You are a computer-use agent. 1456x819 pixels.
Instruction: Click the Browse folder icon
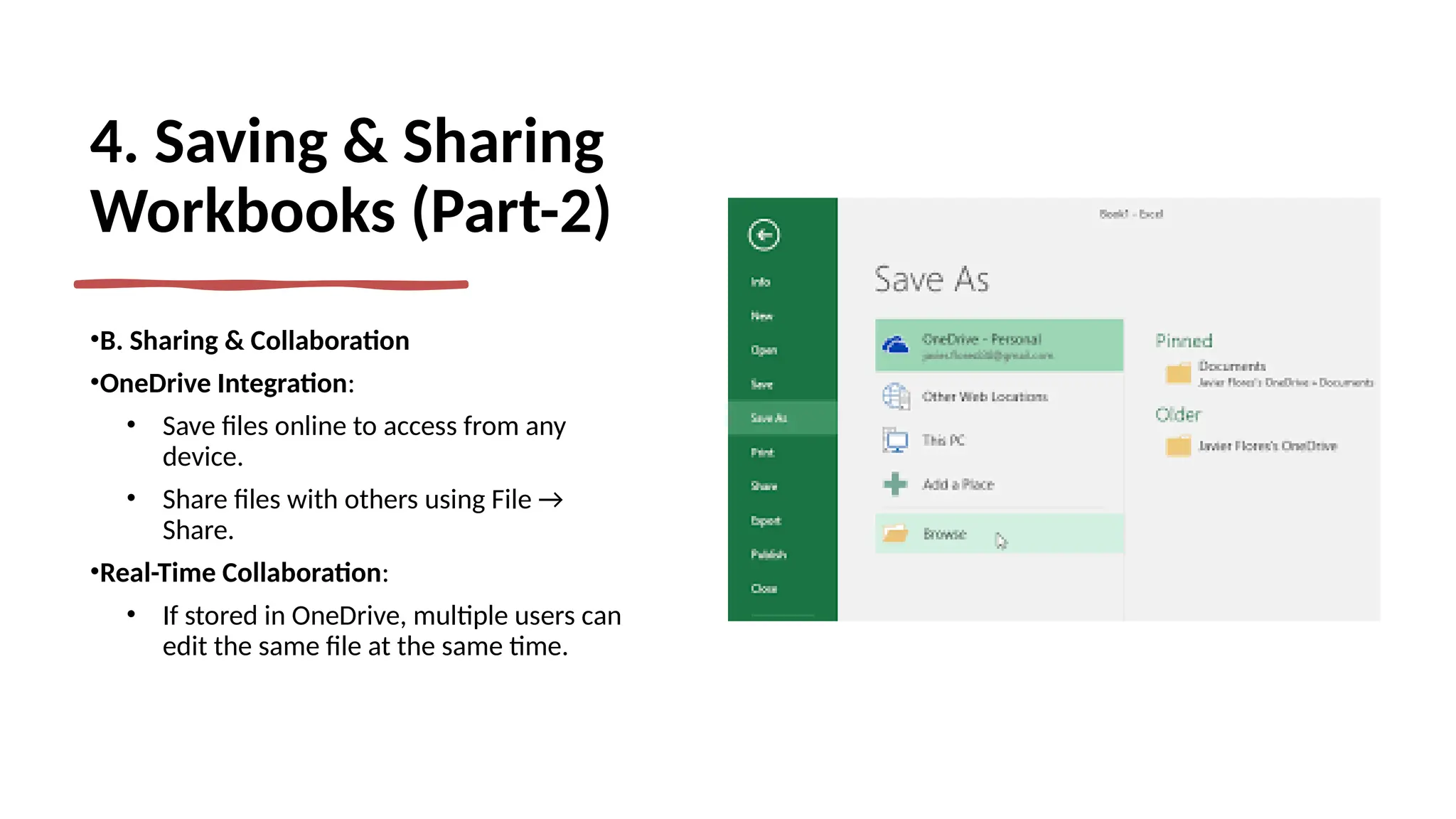(895, 533)
